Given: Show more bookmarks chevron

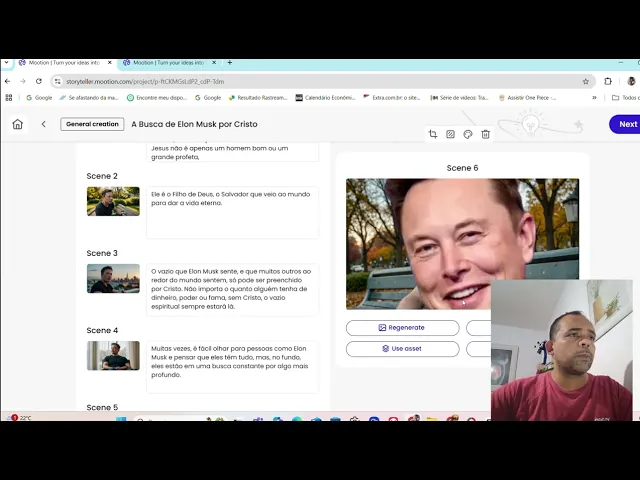Looking at the screenshot, I should [x=594, y=98].
